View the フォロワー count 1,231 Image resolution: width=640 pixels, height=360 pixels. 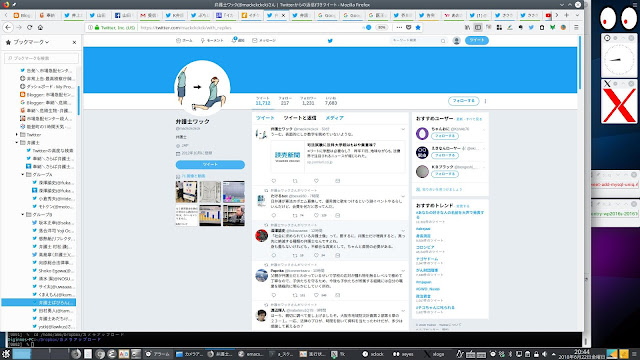coord(308,101)
